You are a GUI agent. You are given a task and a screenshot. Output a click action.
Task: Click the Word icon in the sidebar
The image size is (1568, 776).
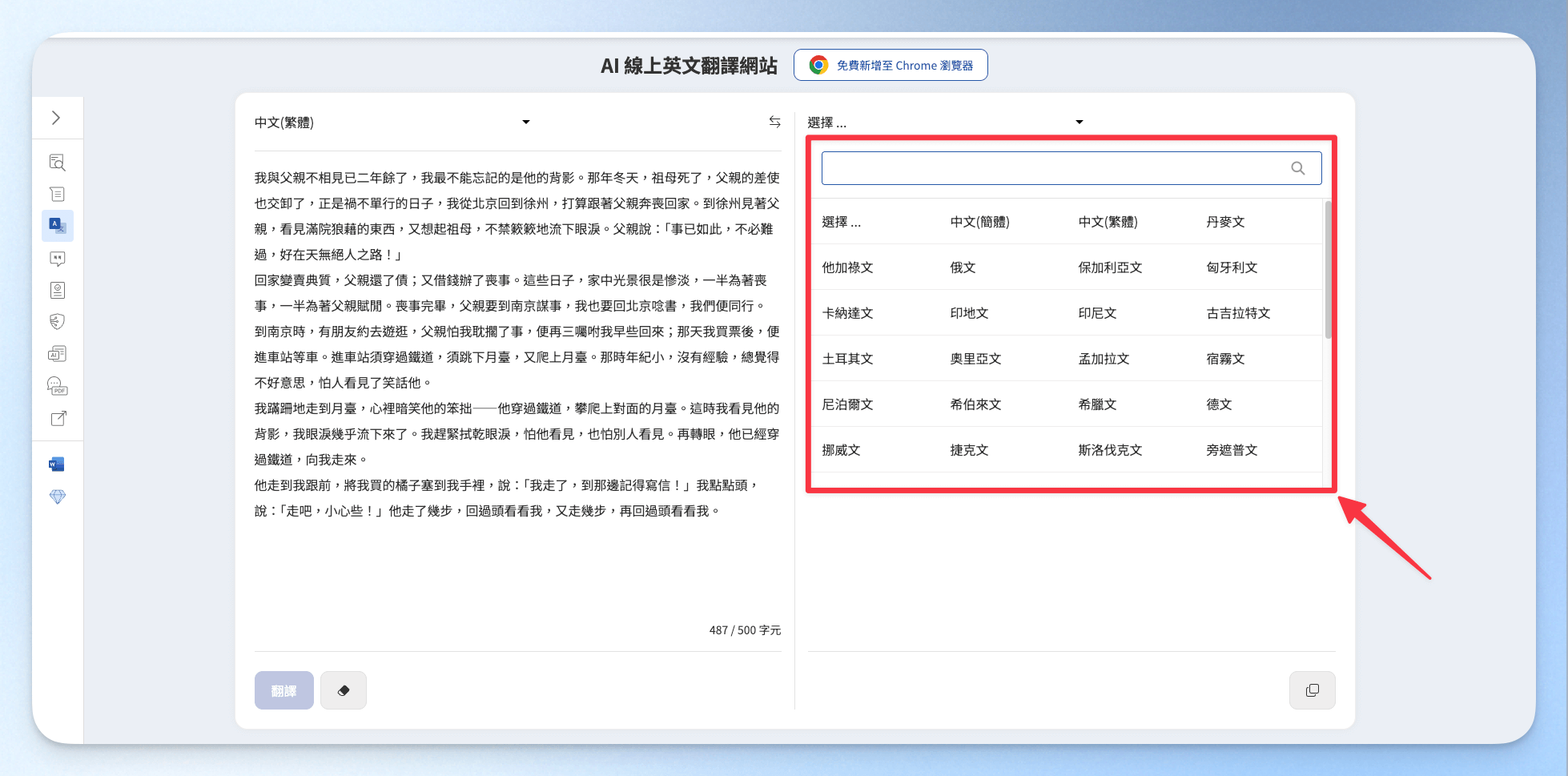pyautogui.click(x=57, y=464)
